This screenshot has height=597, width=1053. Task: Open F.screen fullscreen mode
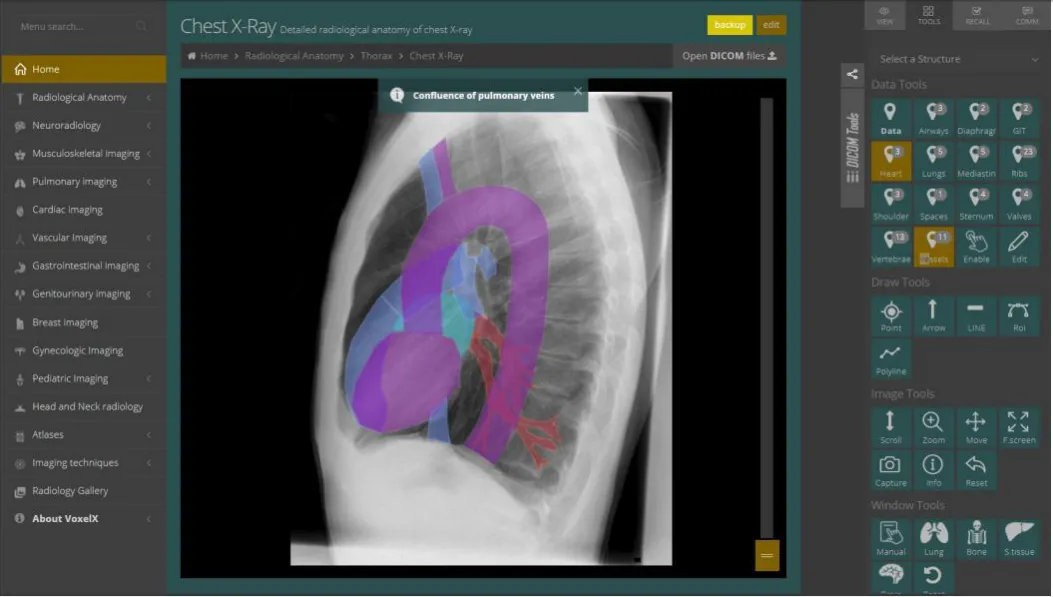tap(1019, 428)
